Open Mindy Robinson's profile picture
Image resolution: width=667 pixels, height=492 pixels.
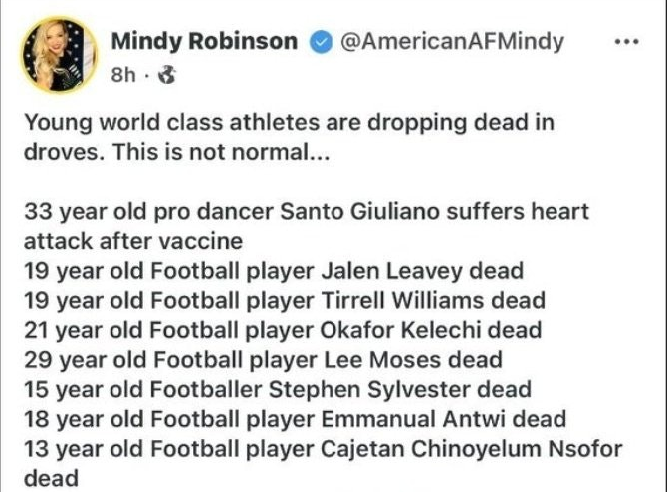(x=59, y=52)
